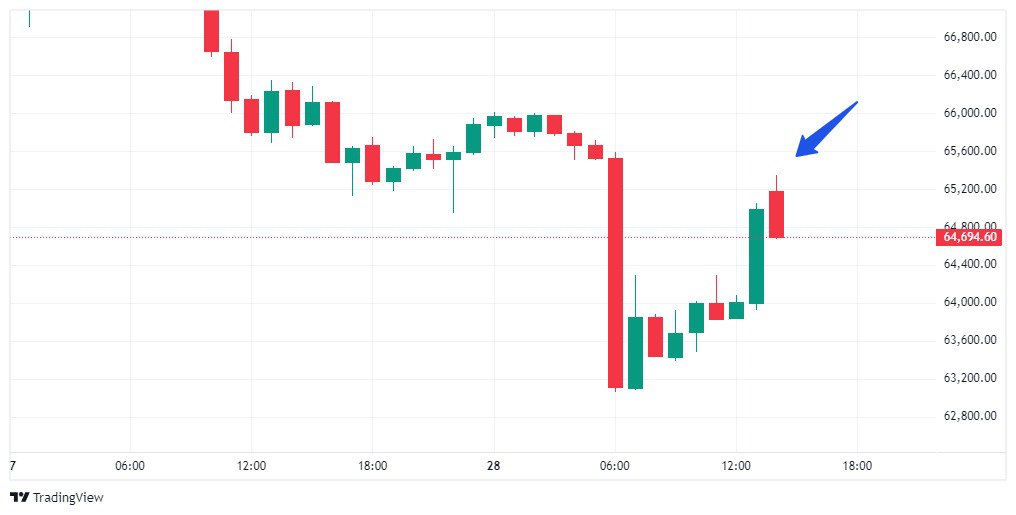Click the rightmost 18:00 time axis label
This screenshot has width=1016, height=515.
coord(857,466)
